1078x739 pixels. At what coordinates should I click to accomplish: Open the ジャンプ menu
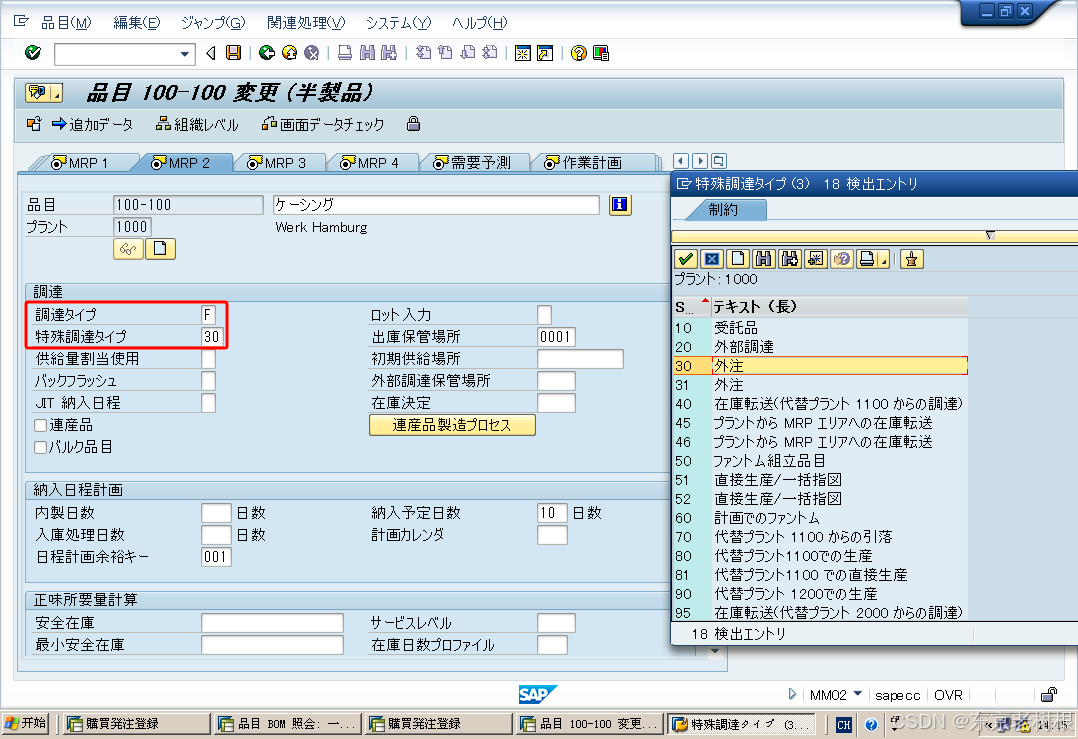coord(213,23)
